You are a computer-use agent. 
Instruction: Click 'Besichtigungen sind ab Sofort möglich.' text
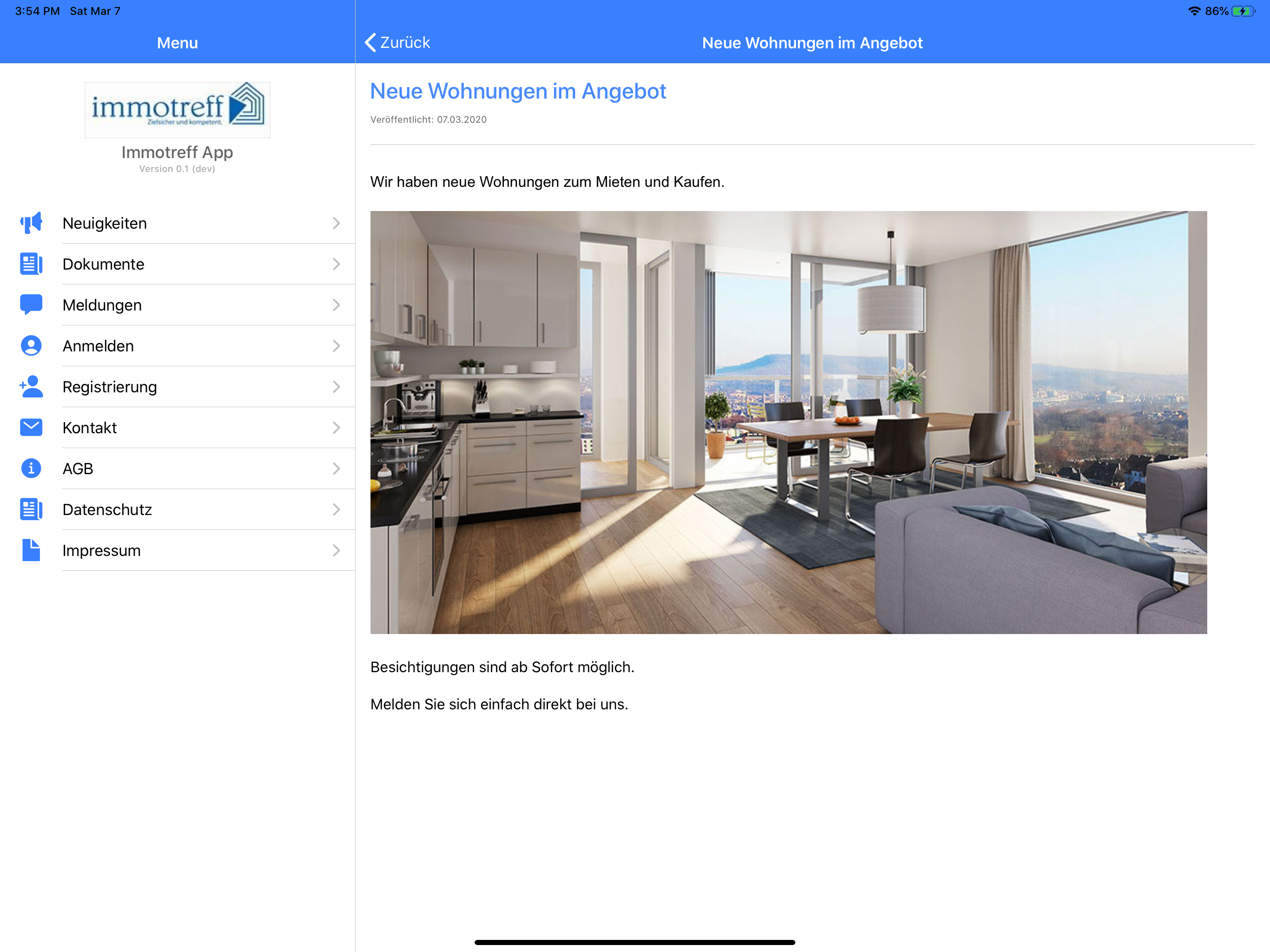click(x=503, y=667)
